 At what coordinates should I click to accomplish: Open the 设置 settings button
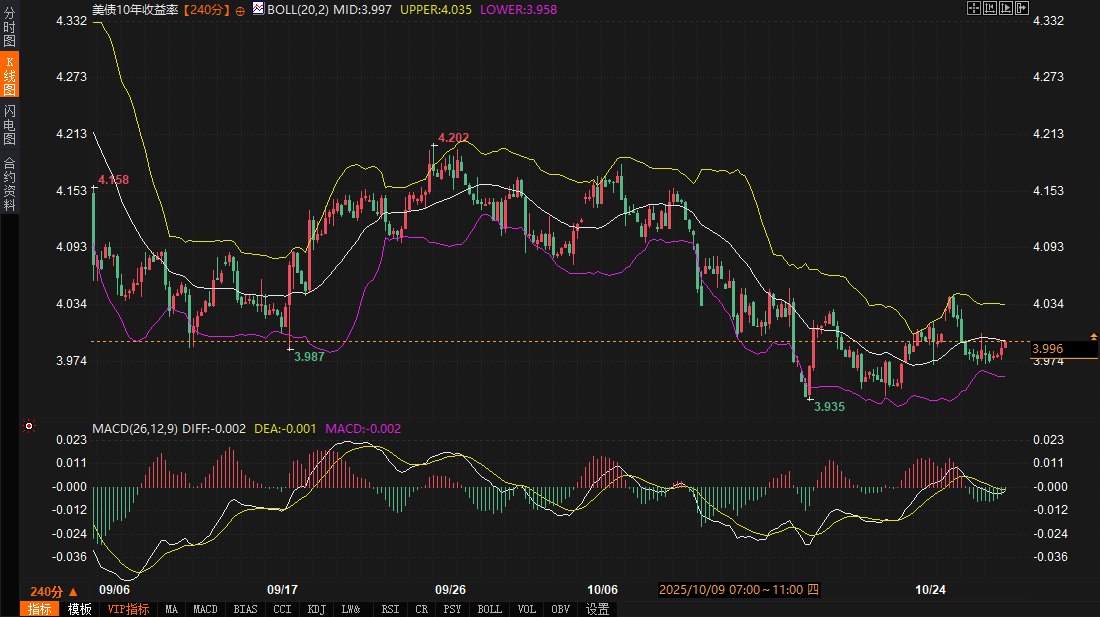click(597, 609)
